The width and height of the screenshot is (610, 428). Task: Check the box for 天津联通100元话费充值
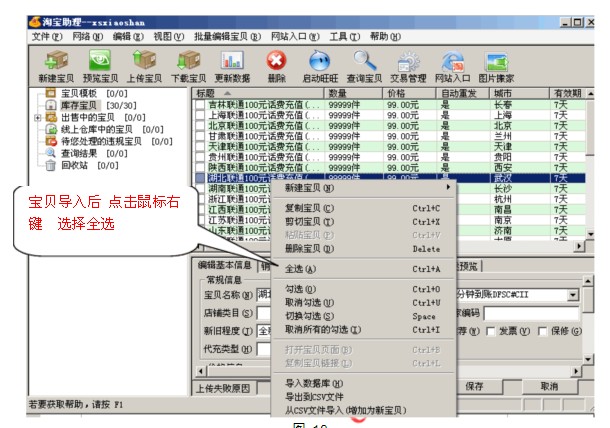(200, 147)
